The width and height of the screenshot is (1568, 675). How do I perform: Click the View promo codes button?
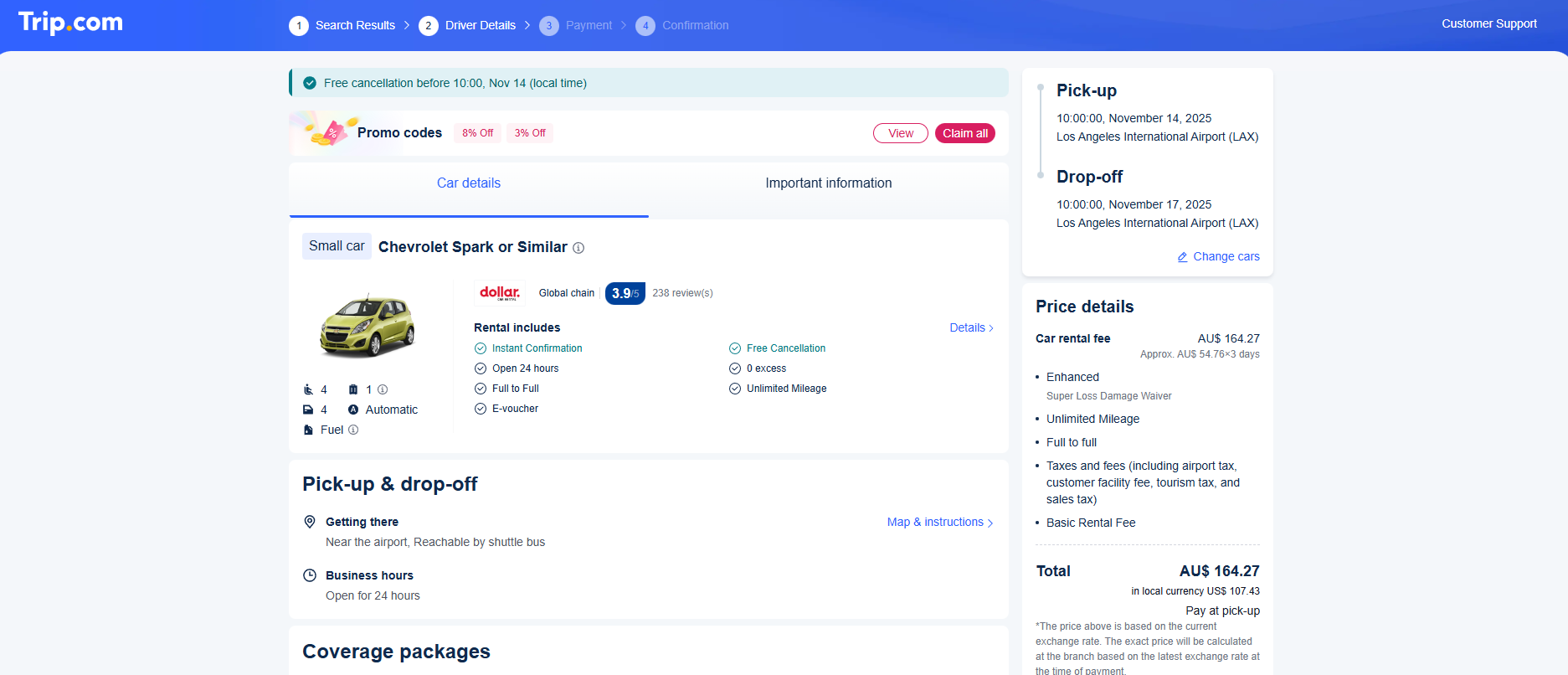click(901, 133)
